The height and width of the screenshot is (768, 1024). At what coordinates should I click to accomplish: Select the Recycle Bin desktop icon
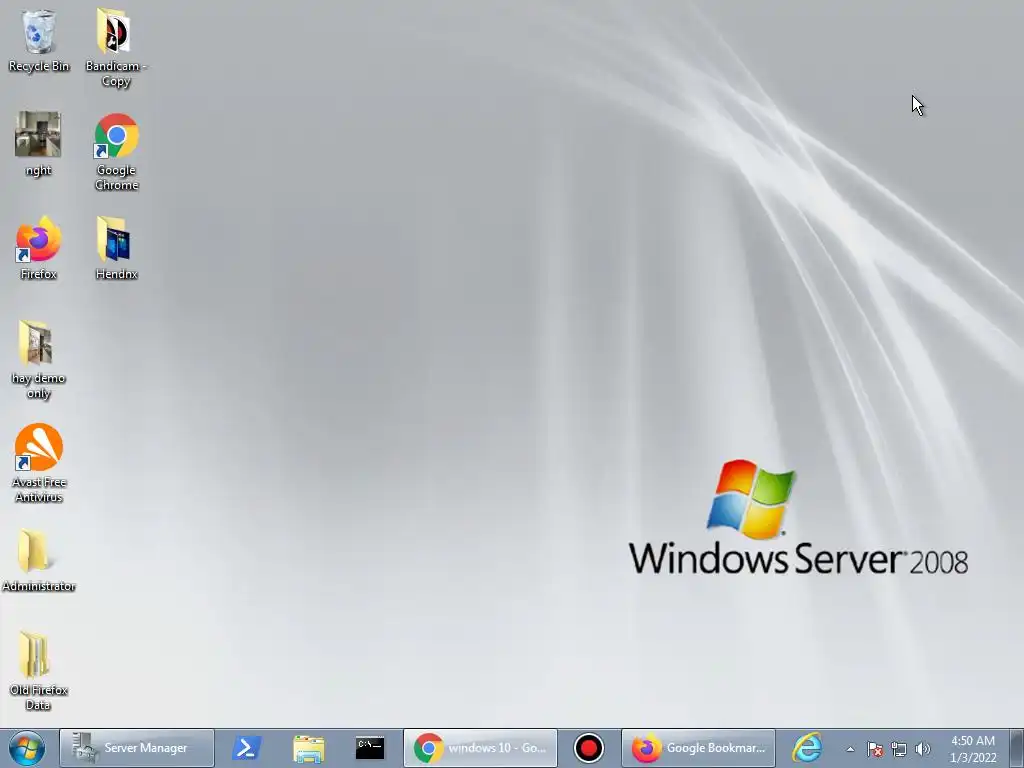click(39, 41)
